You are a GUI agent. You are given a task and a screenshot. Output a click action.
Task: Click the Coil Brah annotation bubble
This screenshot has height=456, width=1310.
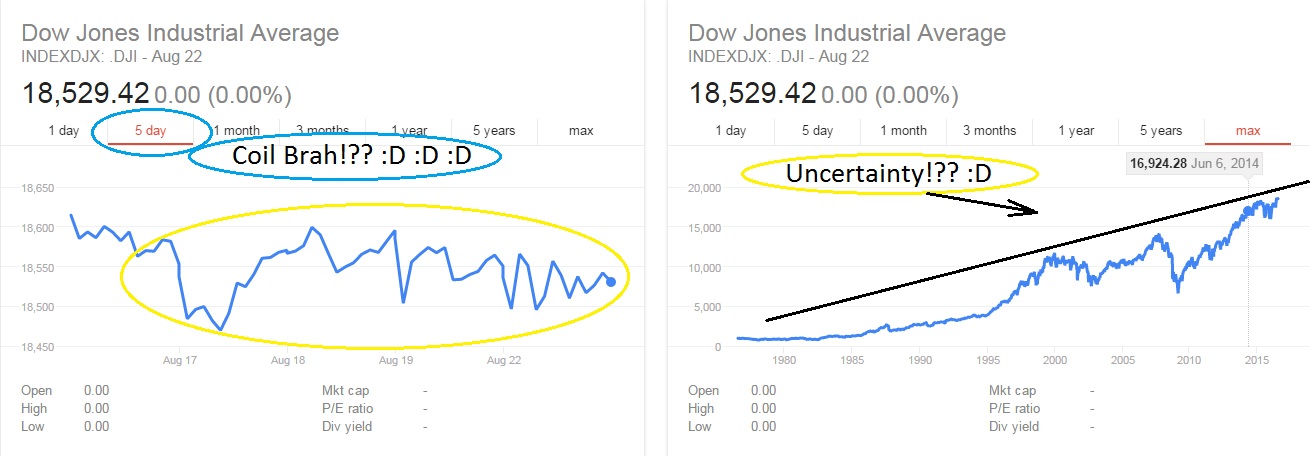pyautogui.click(x=345, y=157)
